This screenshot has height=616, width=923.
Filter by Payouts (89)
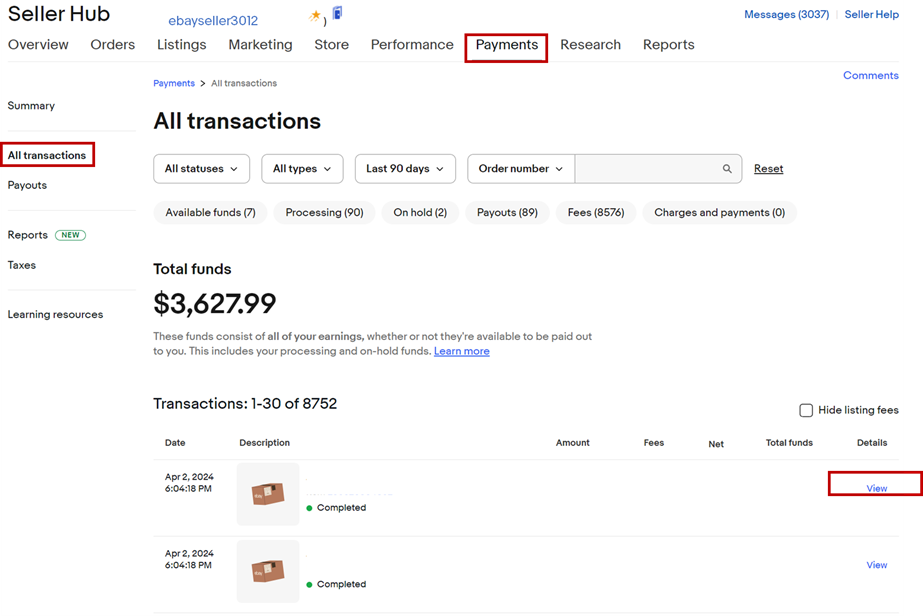(x=507, y=213)
